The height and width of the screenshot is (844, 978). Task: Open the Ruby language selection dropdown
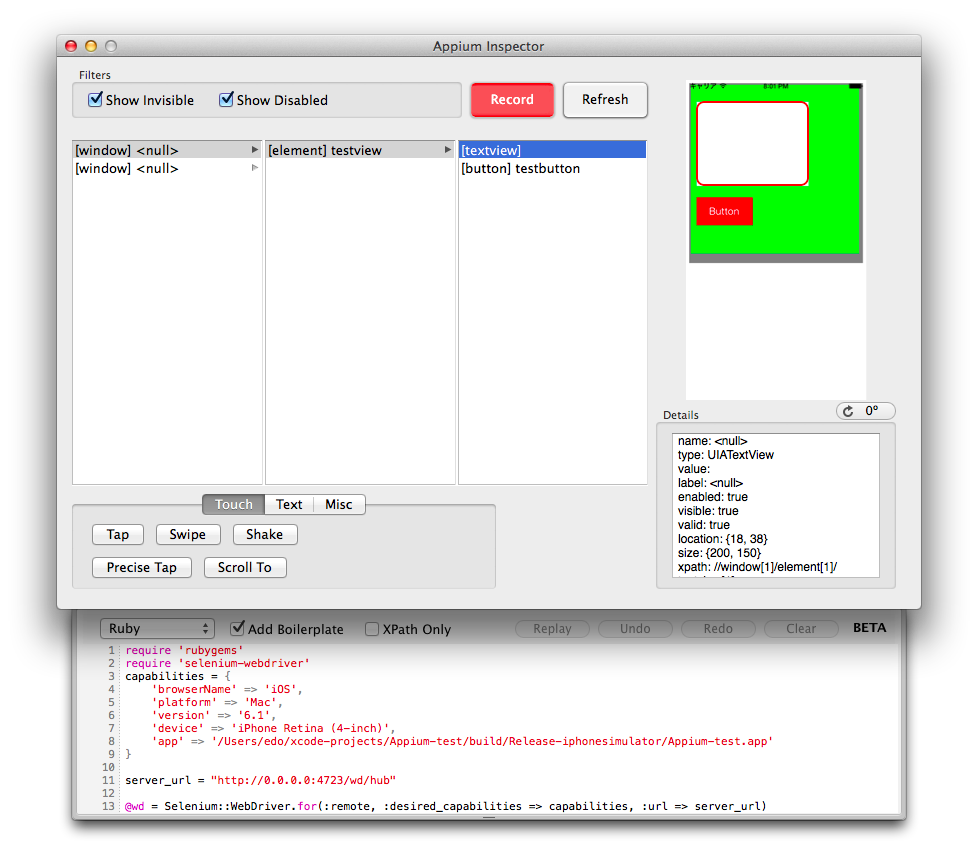[156, 629]
